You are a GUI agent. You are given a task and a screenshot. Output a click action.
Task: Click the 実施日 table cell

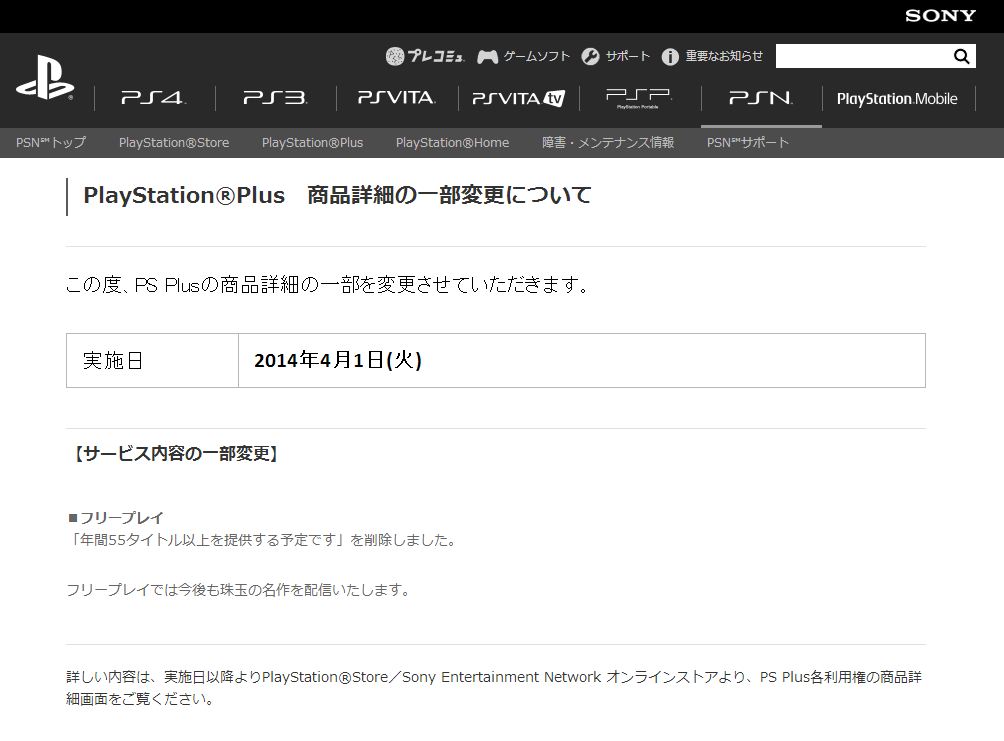click(152, 360)
